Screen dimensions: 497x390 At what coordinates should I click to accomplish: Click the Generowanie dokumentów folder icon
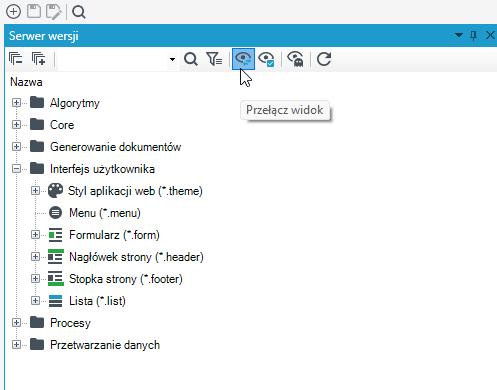pos(37,147)
